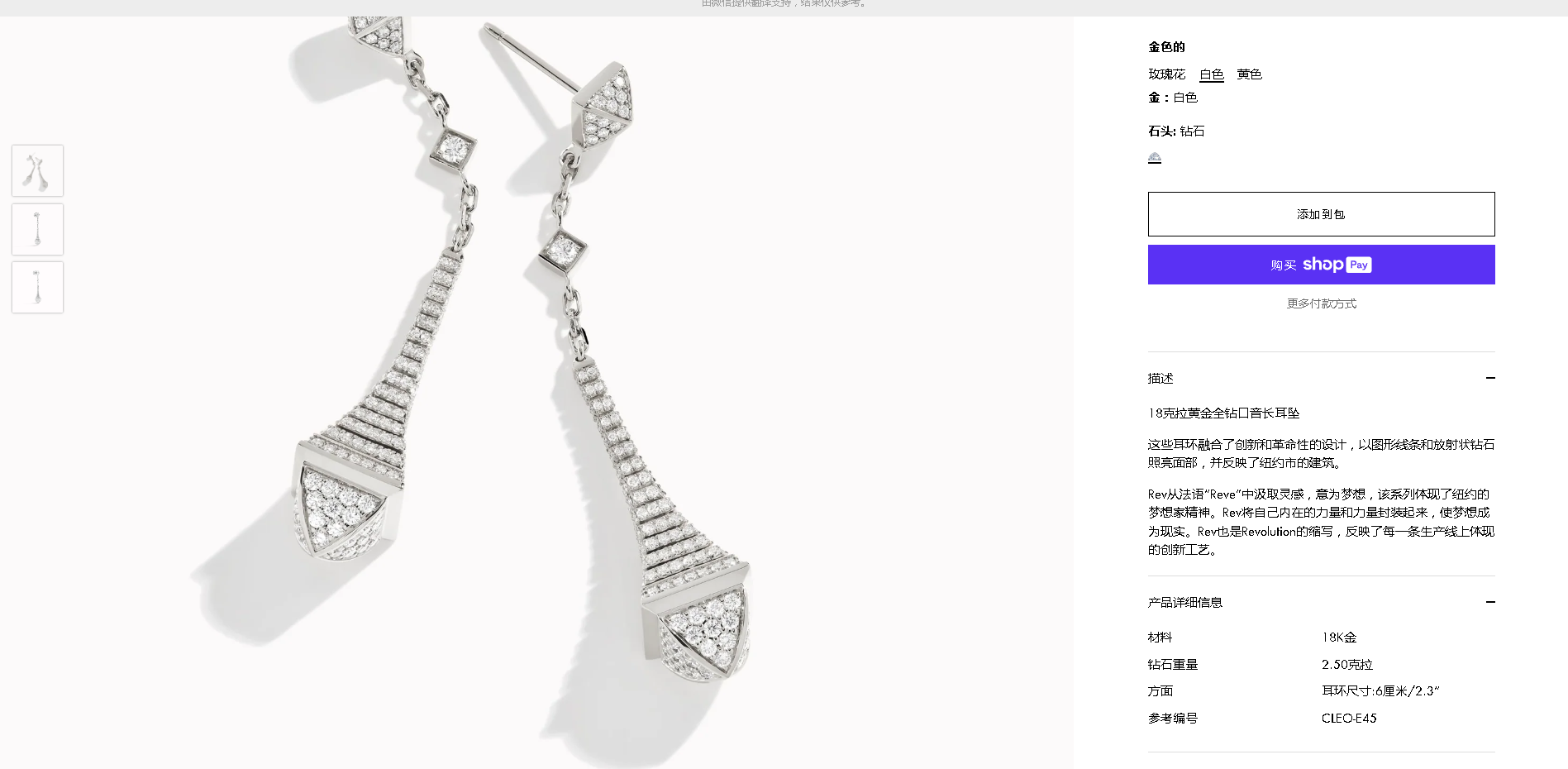Viewport: 1568px width, 769px height.
Task: Choose the 白色 white gold option
Action: [x=1212, y=74]
